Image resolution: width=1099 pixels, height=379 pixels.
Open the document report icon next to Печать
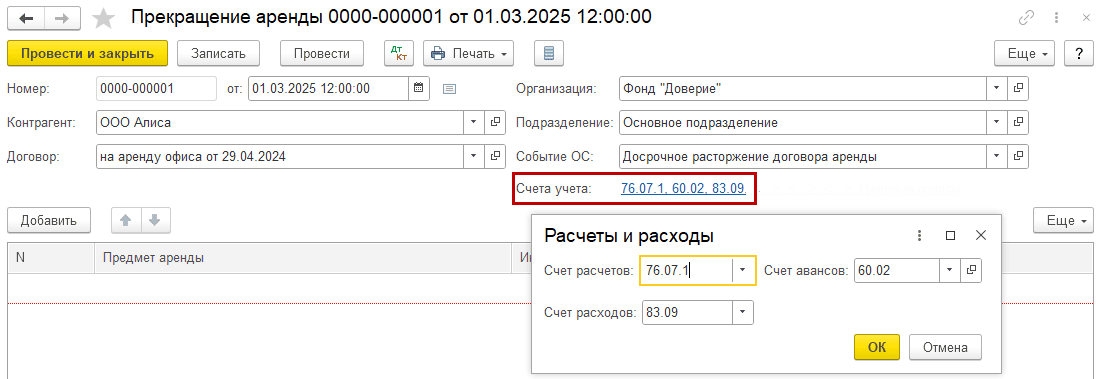click(549, 53)
